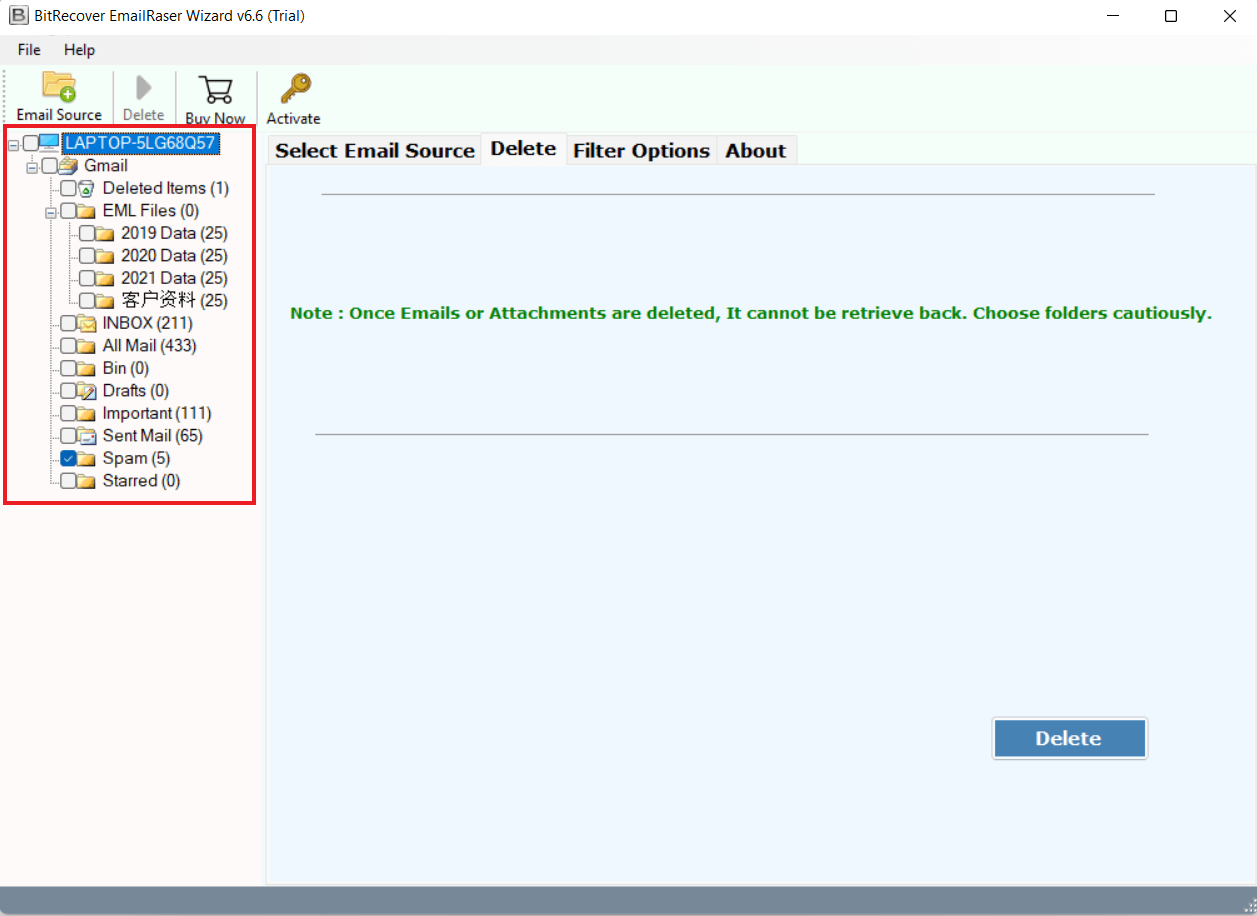Select the Deleted Items recycle folder icon
The height and width of the screenshot is (916, 1257).
86,188
